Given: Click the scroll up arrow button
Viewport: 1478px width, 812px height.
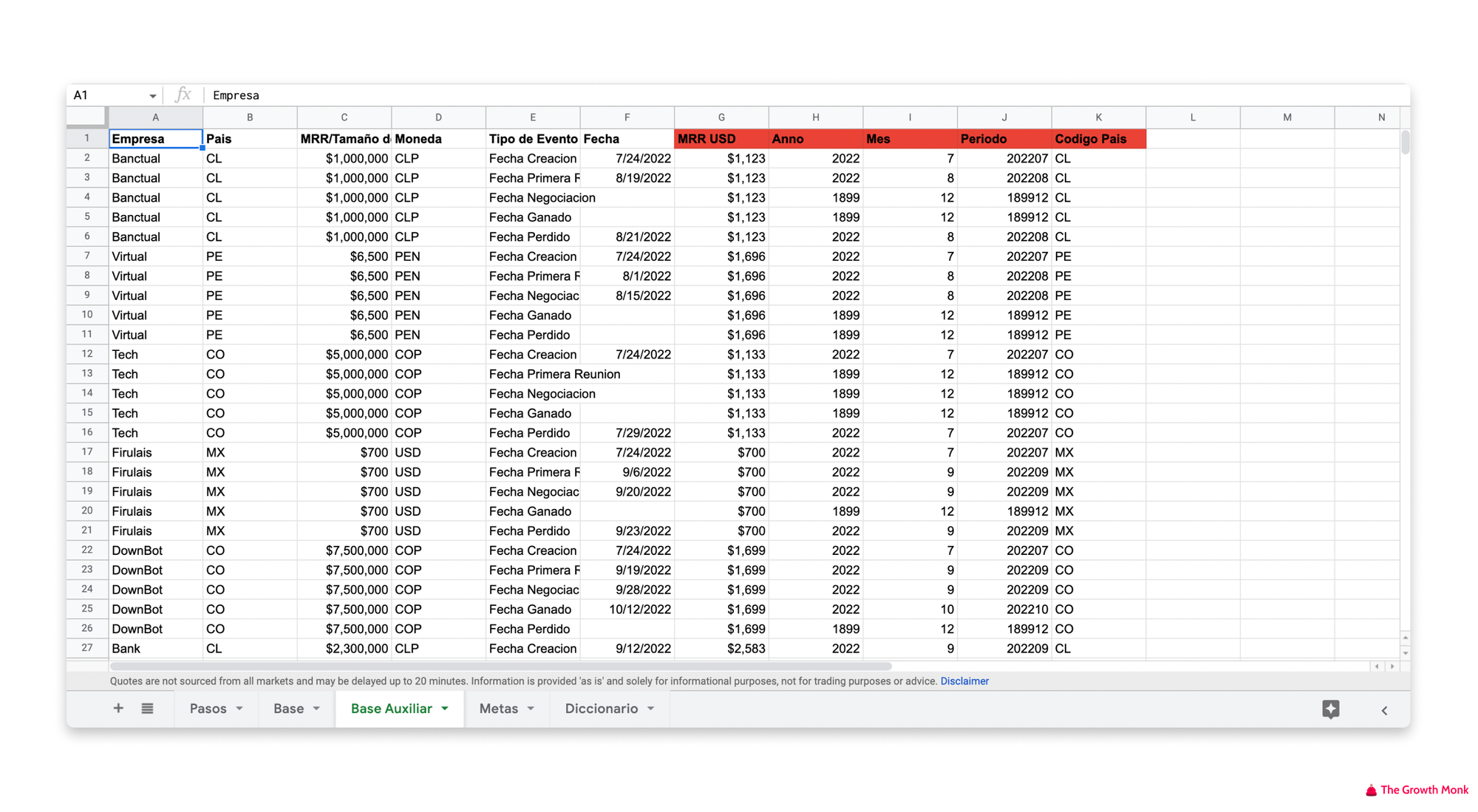Looking at the screenshot, I should pyautogui.click(x=1405, y=638).
